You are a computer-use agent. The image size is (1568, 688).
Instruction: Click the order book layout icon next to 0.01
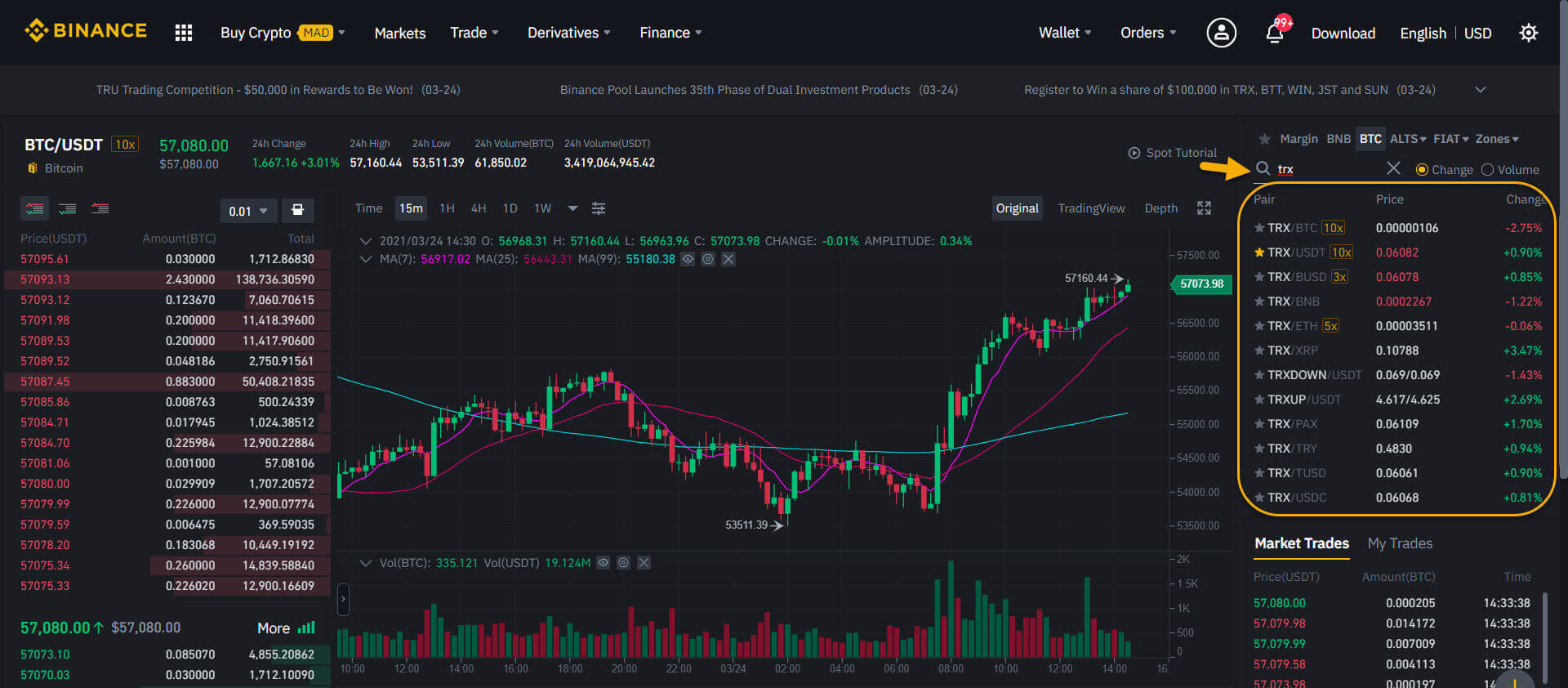(298, 210)
